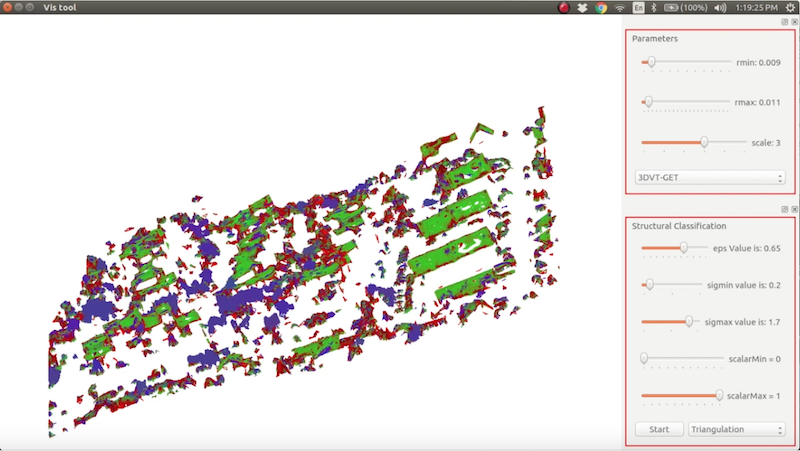Open the Triangulation dropdown
The image size is (800, 451).
pyautogui.click(x=737, y=429)
